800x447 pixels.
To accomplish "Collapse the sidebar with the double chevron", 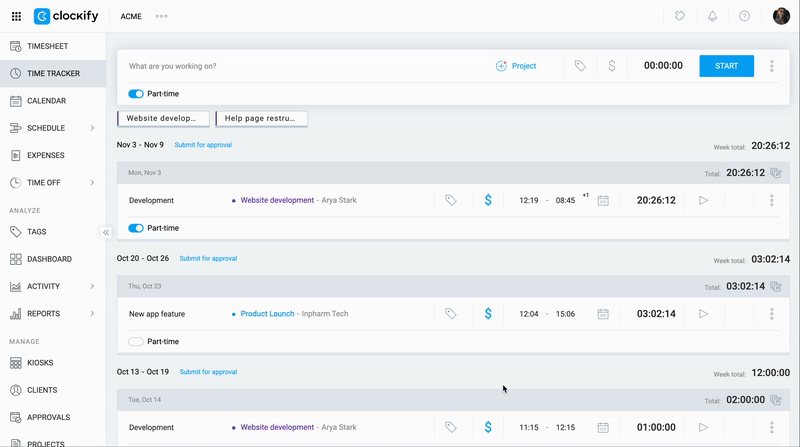I will pos(106,232).
